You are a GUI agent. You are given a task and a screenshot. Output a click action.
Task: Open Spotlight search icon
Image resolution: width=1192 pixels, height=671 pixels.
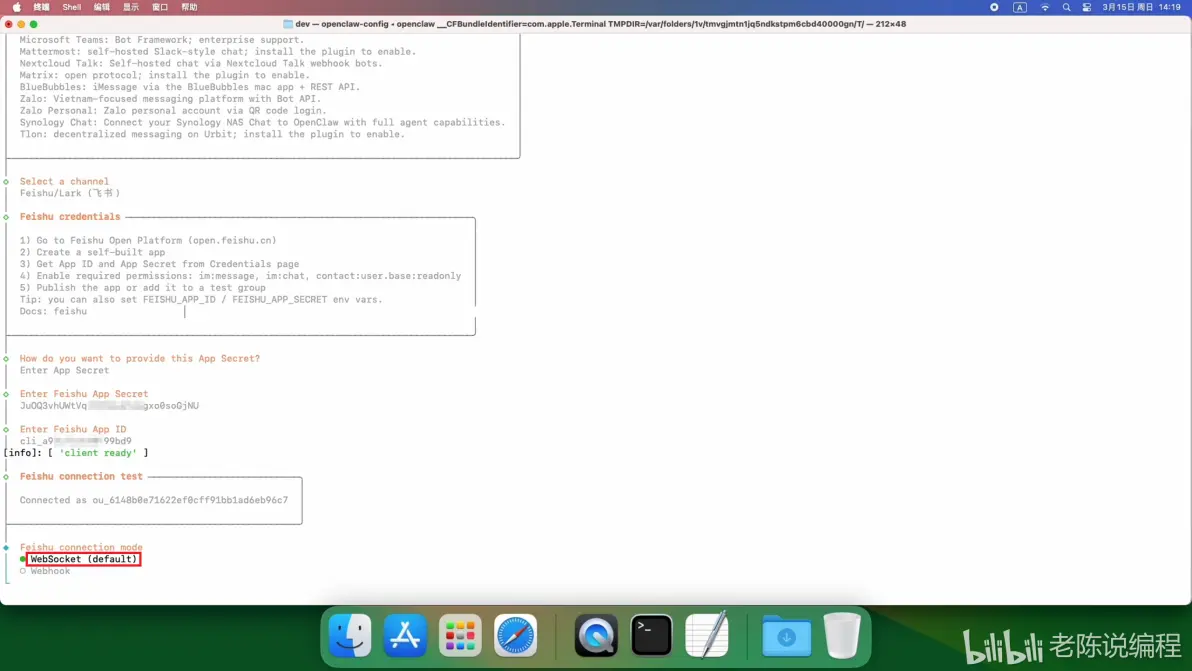pos(1066,7)
